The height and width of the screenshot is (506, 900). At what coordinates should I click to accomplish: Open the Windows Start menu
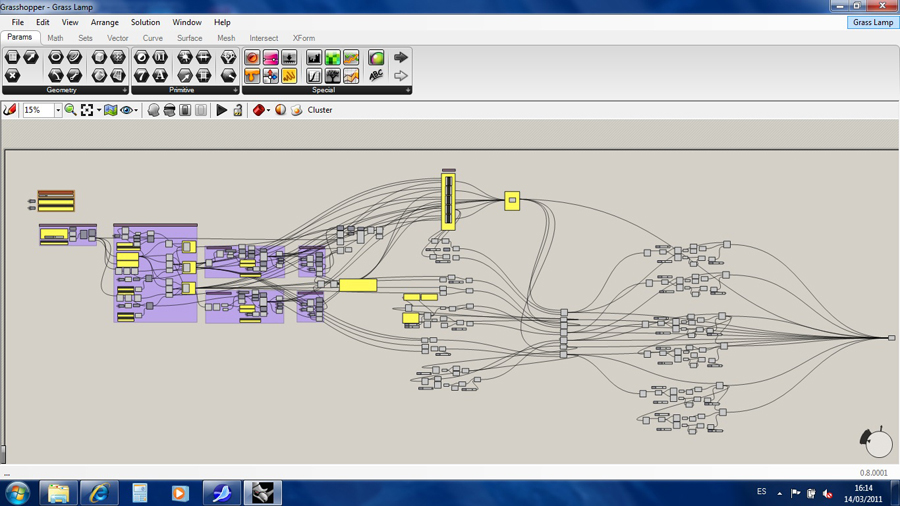tap(18, 493)
